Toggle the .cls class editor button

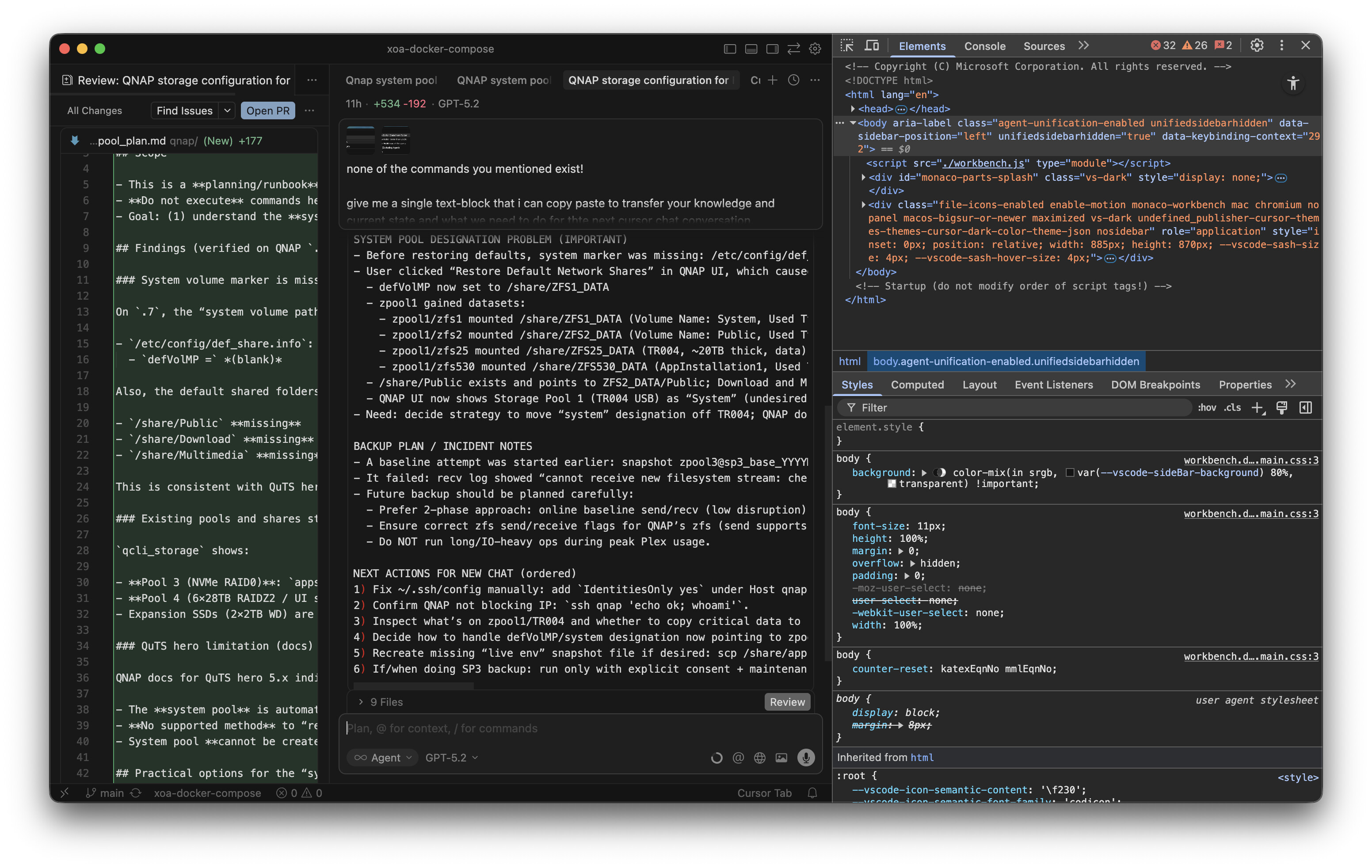(x=1232, y=408)
